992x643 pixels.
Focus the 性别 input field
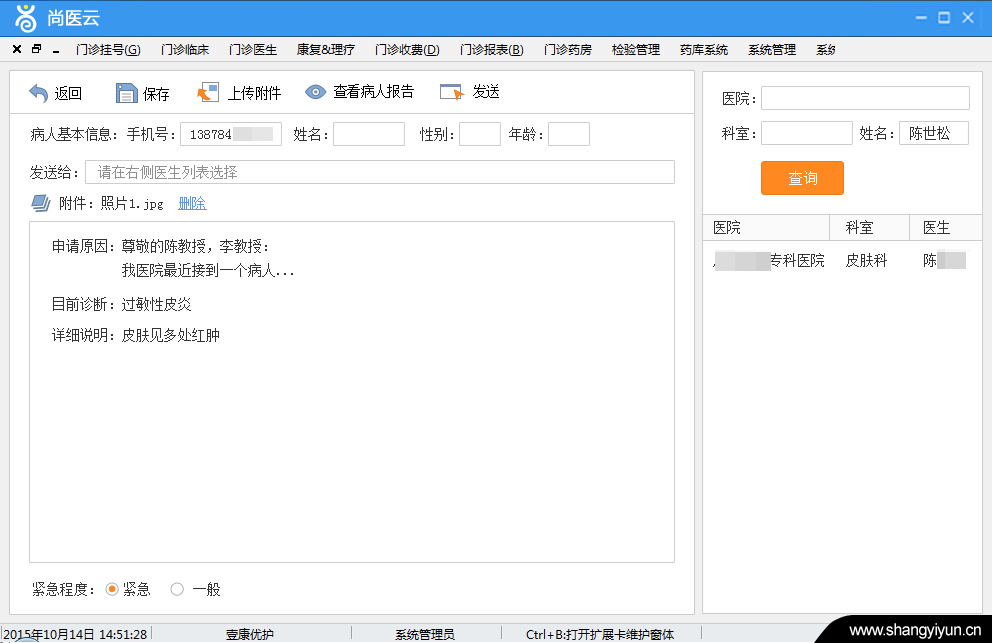tap(480, 134)
